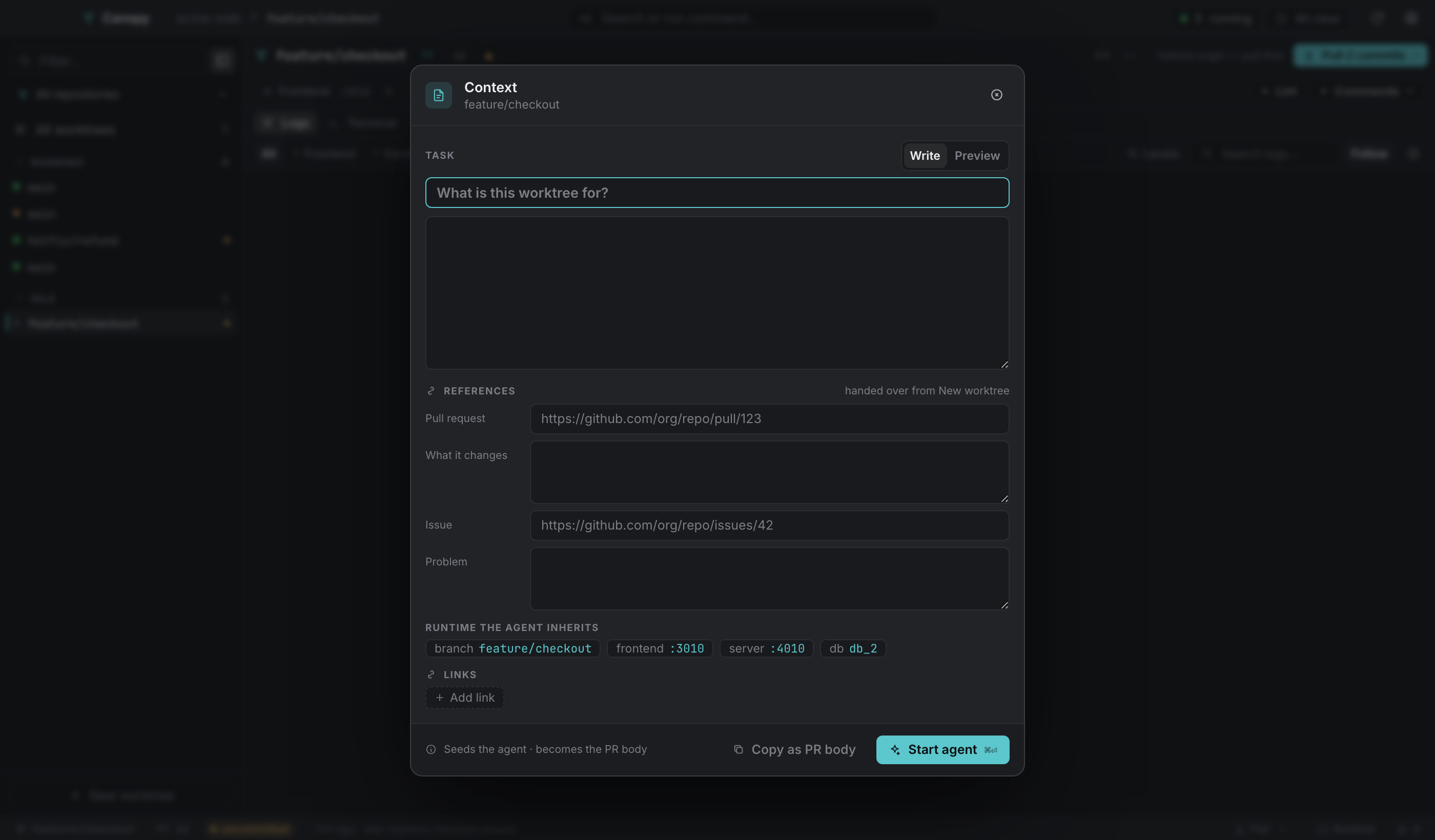Click the 'What it changes' textarea
This screenshot has width=1435, height=840.
tap(769, 472)
